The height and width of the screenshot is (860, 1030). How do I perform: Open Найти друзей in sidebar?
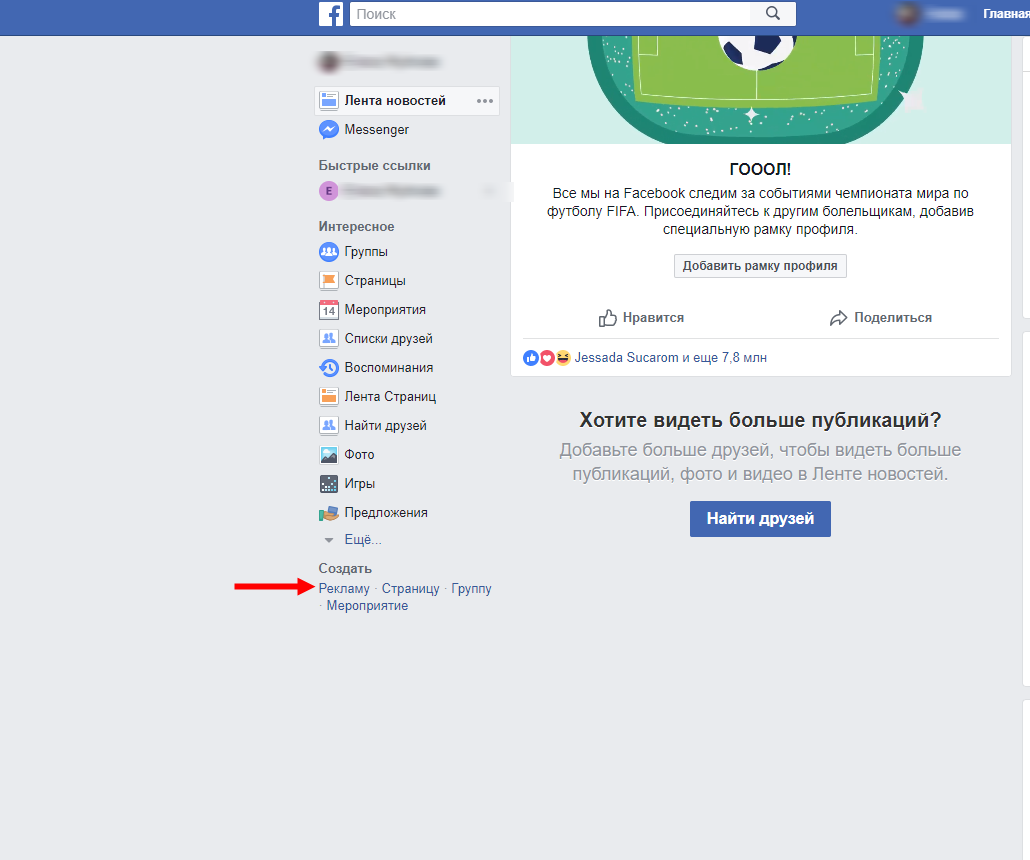tap(386, 425)
